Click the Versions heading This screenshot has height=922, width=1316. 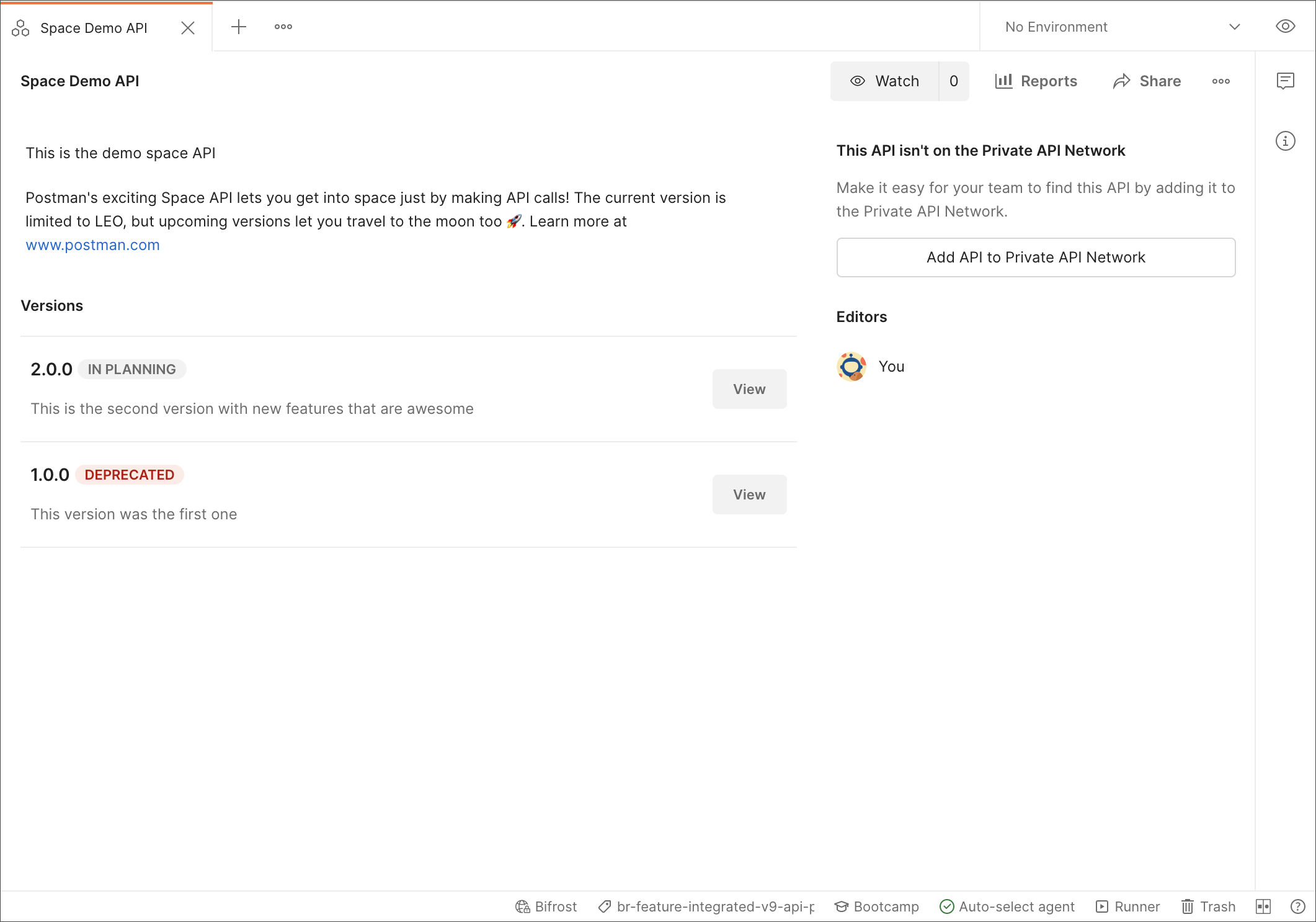coord(52,306)
